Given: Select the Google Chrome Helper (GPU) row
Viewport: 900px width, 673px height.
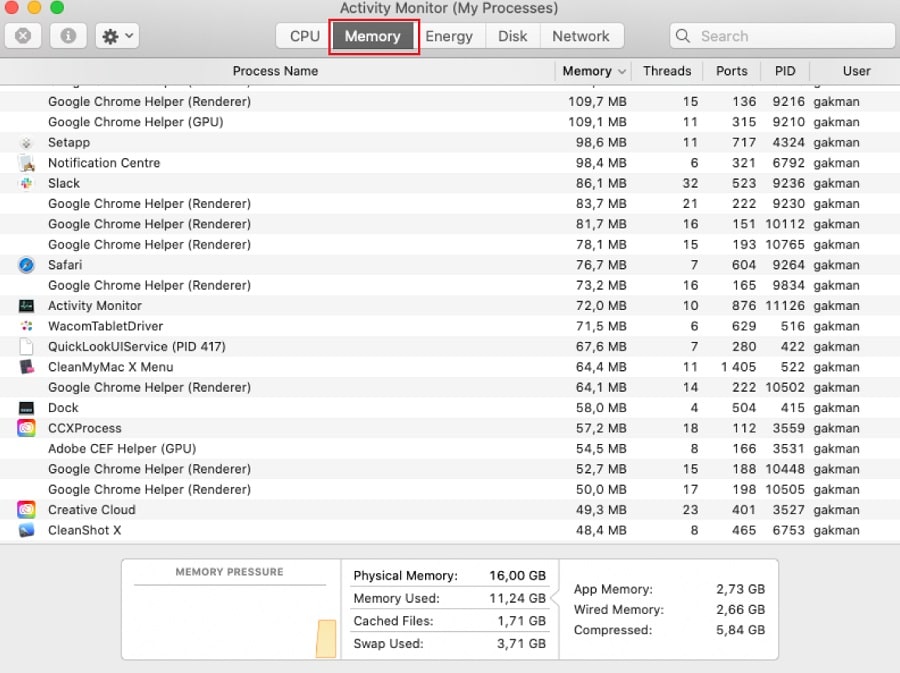Looking at the screenshot, I should tap(450, 122).
